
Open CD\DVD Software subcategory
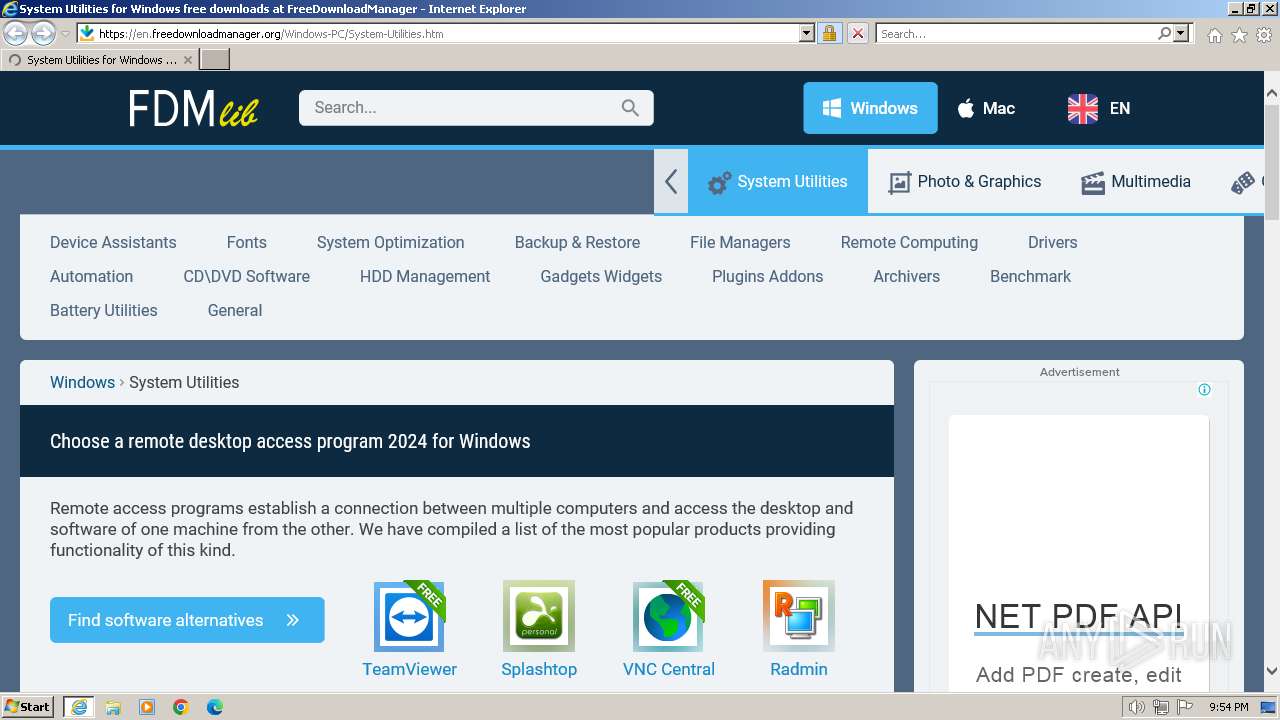[x=246, y=276]
